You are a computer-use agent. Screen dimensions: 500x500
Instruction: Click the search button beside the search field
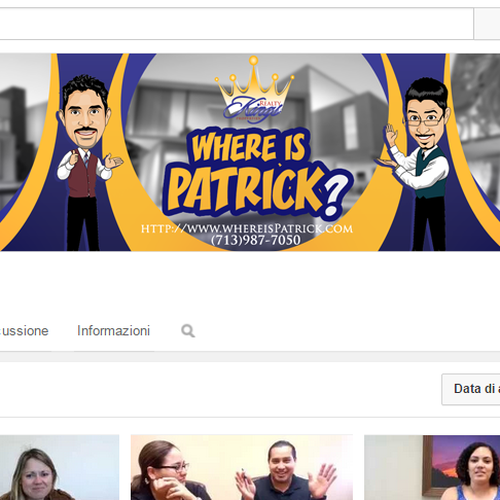[487, 24]
